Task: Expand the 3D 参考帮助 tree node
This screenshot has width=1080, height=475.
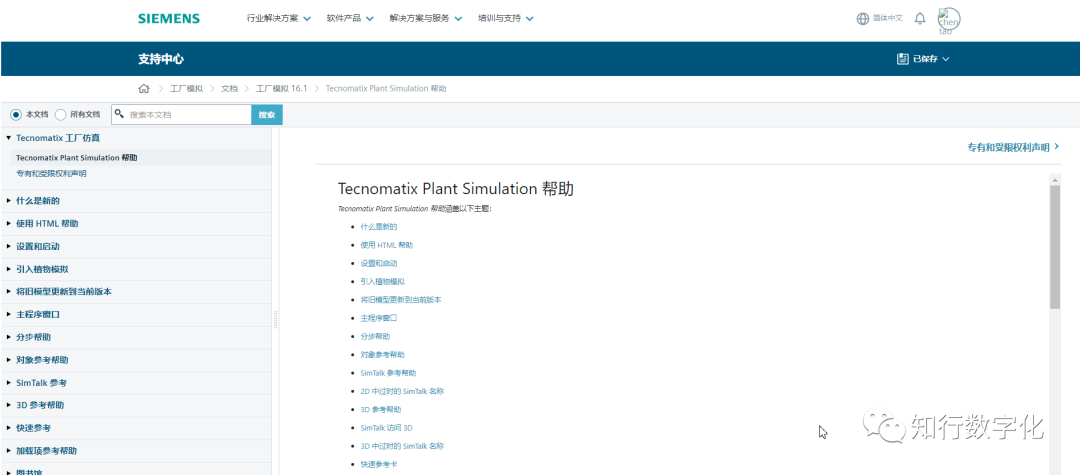Action: click(8, 405)
